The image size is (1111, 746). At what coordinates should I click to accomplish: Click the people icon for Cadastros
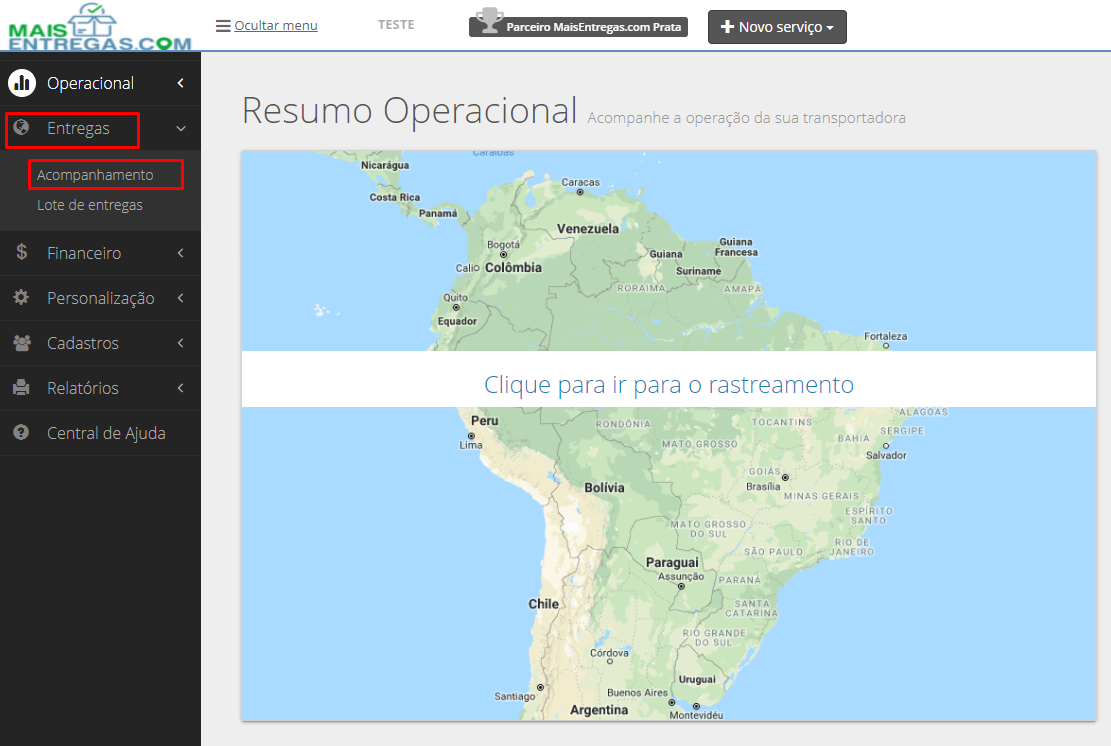click(22, 343)
